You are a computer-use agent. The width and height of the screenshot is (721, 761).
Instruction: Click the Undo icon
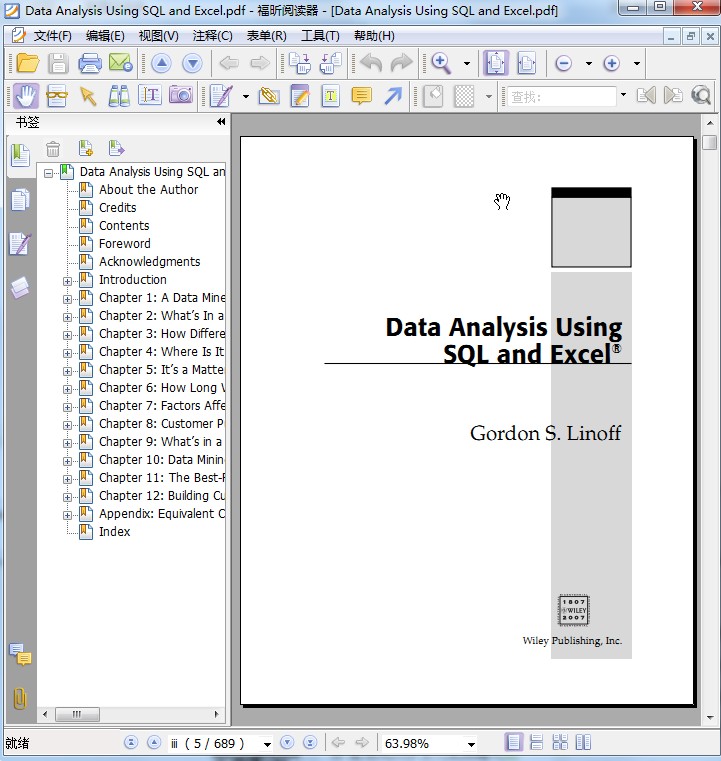click(x=372, y=63)
